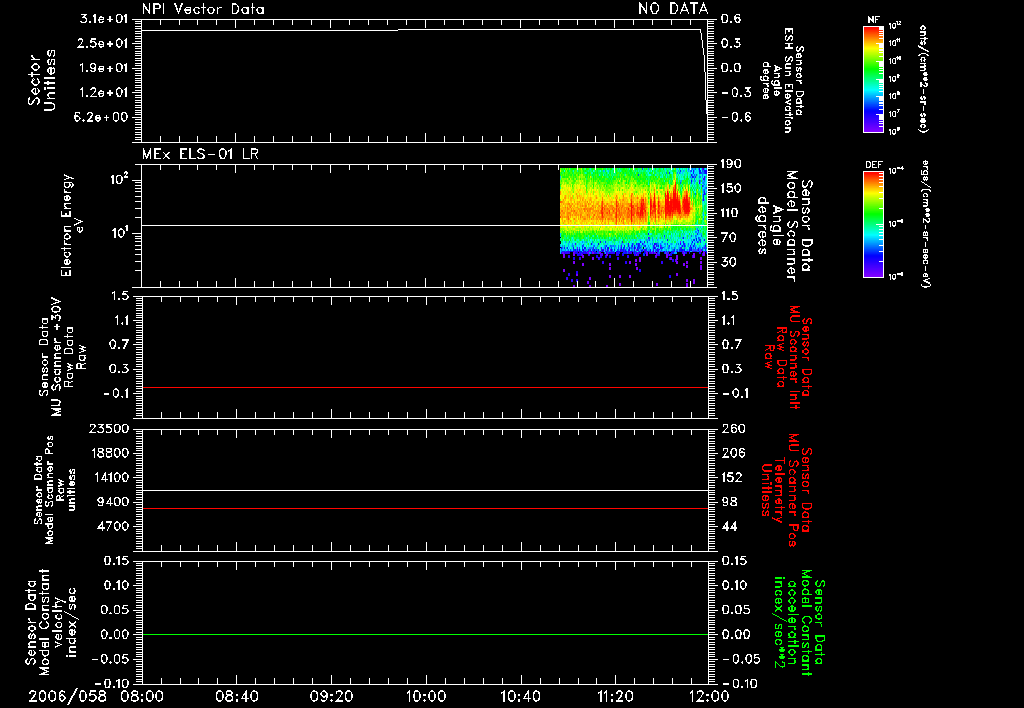
Task: Click the white Model Scanner Pos trace line
Action: [425, 491]
